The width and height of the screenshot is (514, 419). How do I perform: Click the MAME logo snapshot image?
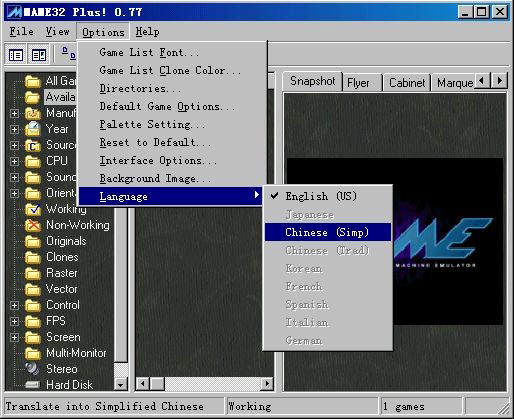pos(395,241)
